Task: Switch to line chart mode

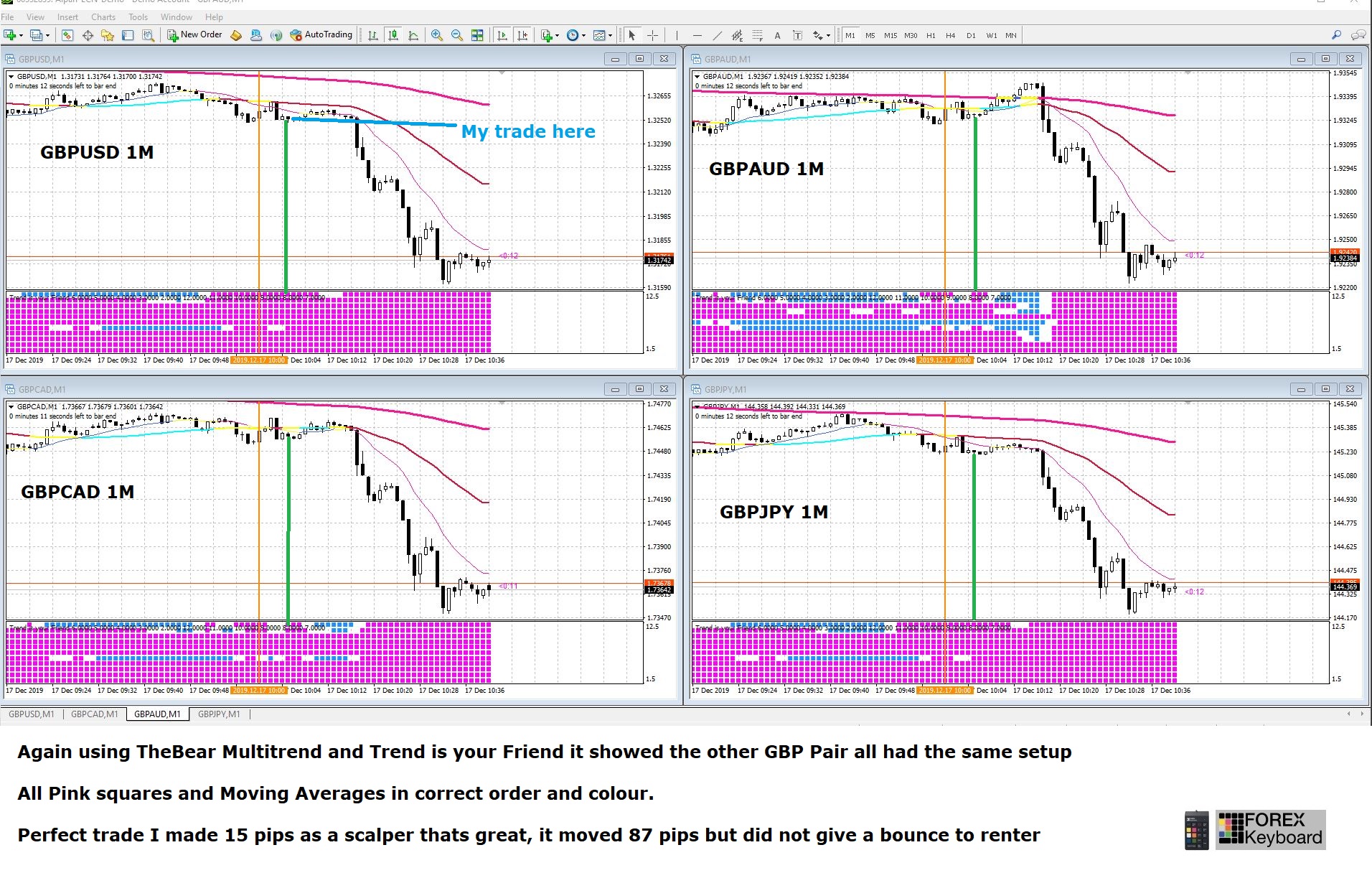Action: pyautogui.click(x=413, y=35)
